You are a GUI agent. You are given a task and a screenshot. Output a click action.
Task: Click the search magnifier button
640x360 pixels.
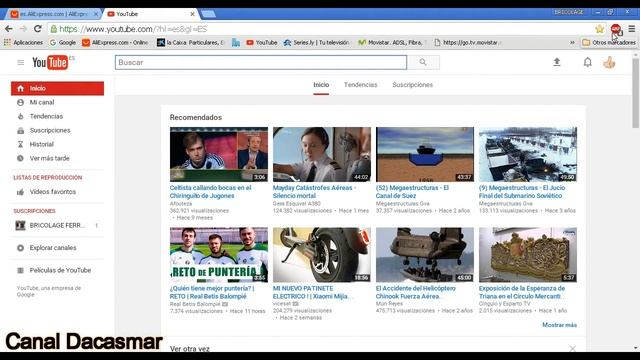click(x=423, y=62)
